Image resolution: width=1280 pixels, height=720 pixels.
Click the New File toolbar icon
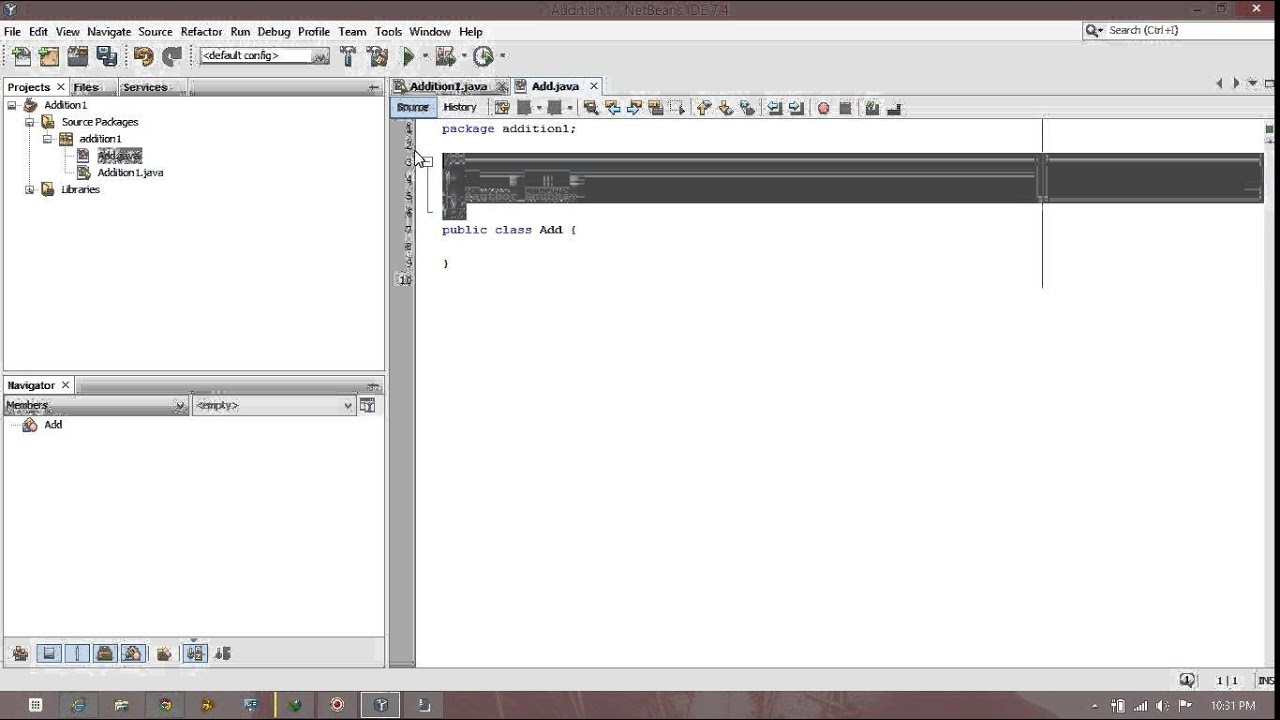pyautogui.click(x=21, y=57)
